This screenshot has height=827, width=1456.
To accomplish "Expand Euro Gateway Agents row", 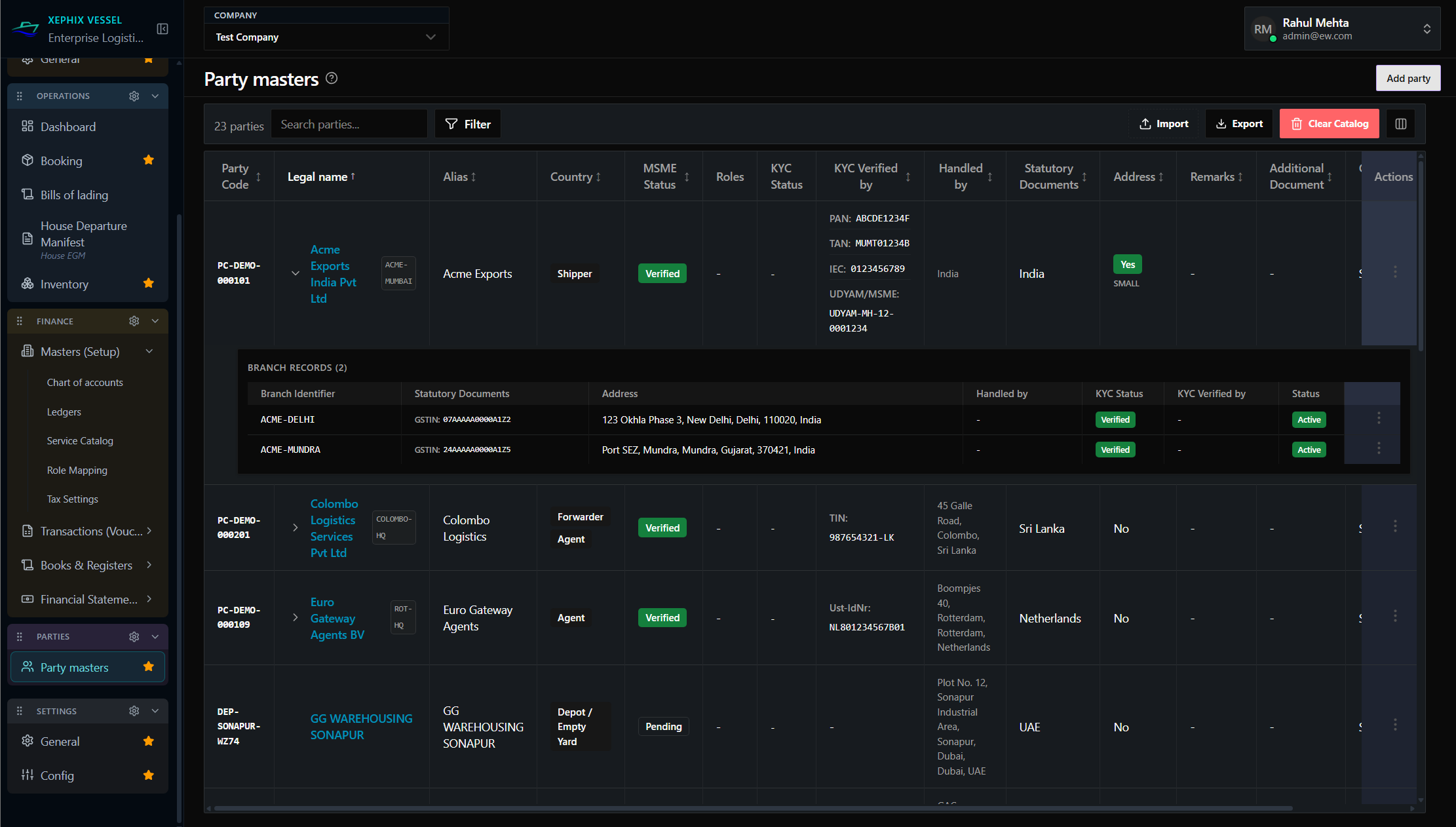I will (x=296, y=617).
